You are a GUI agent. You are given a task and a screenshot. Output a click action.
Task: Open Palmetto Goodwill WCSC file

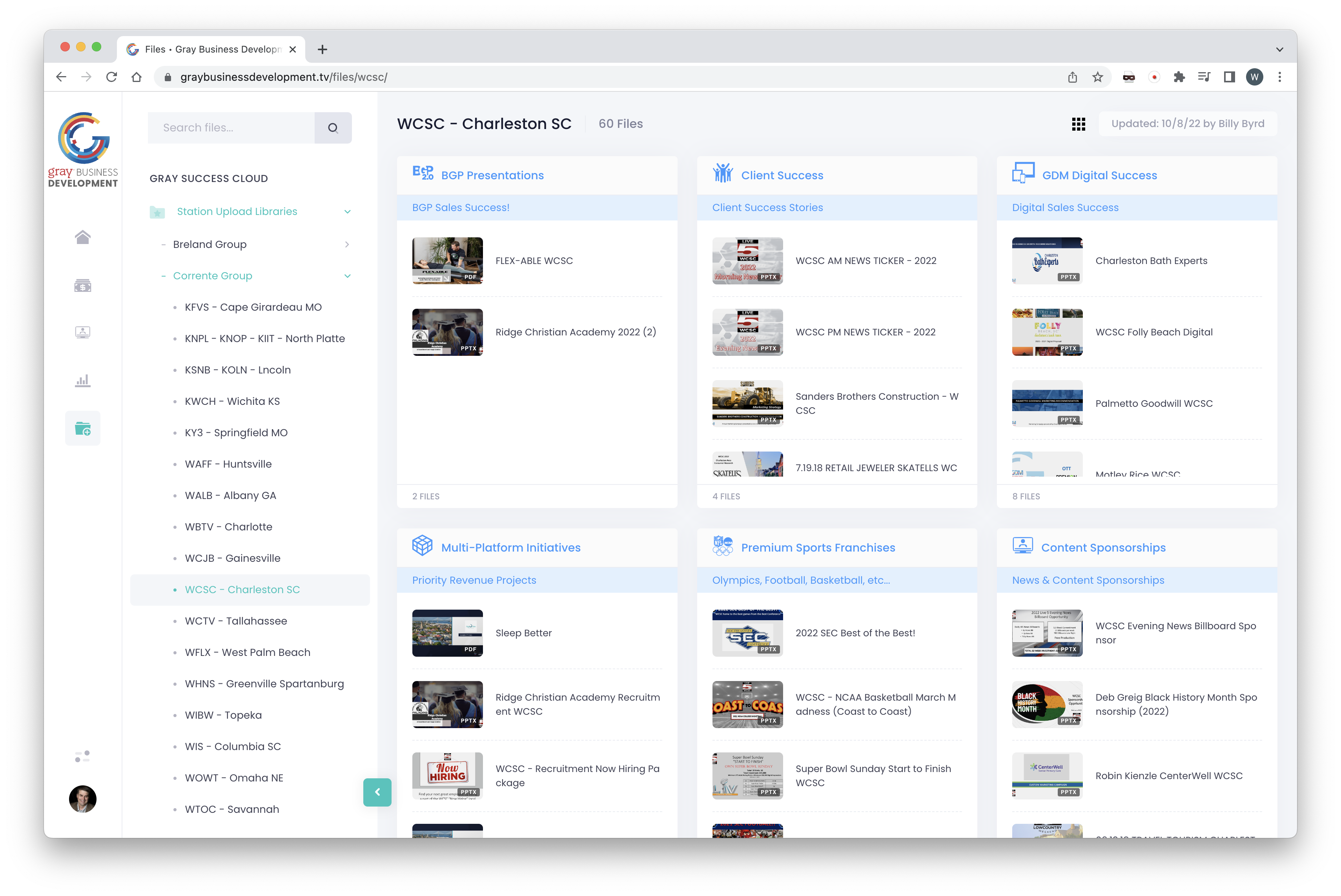[x=1154, y=403]
